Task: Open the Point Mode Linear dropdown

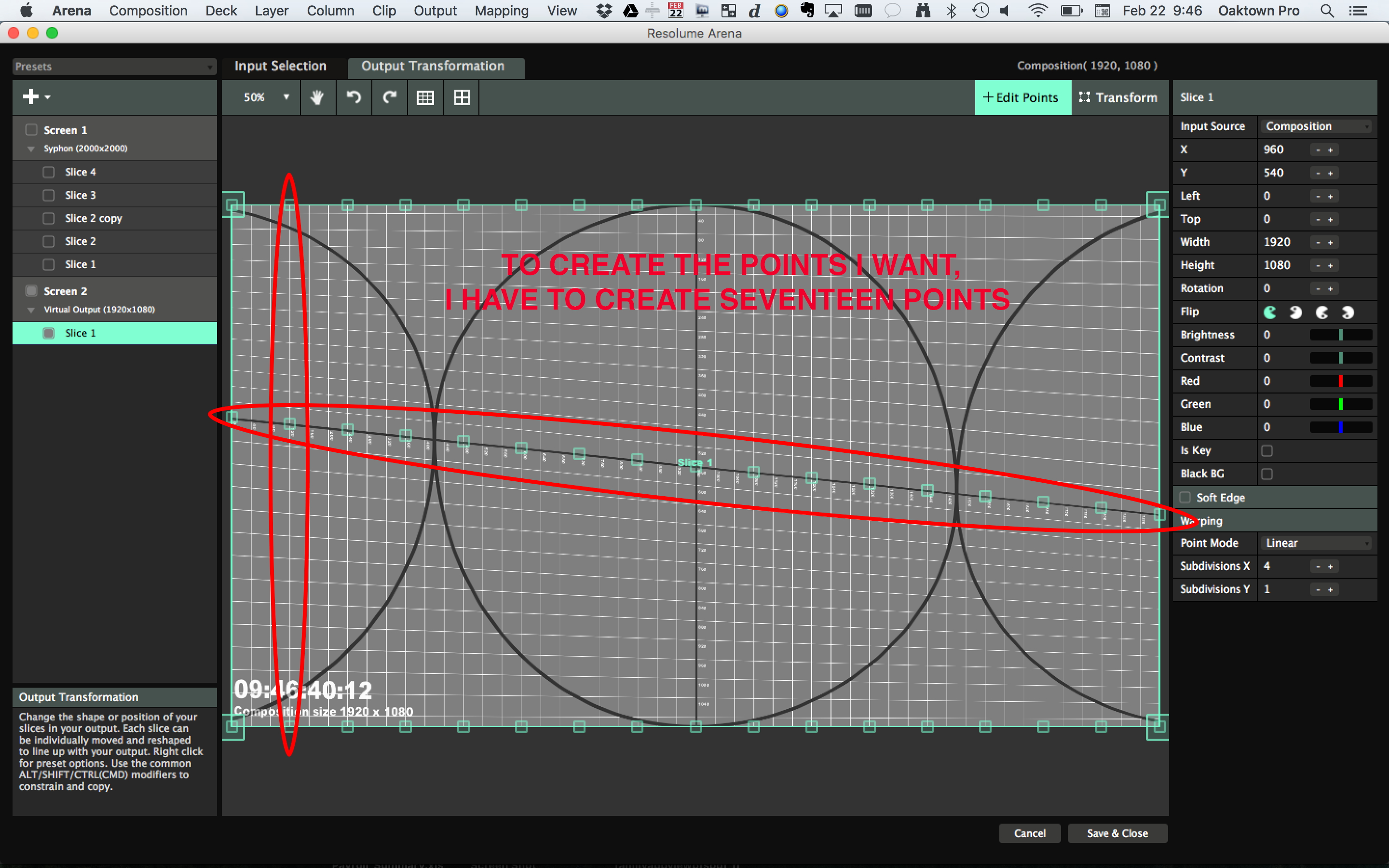Action: tap(1316, 543)
